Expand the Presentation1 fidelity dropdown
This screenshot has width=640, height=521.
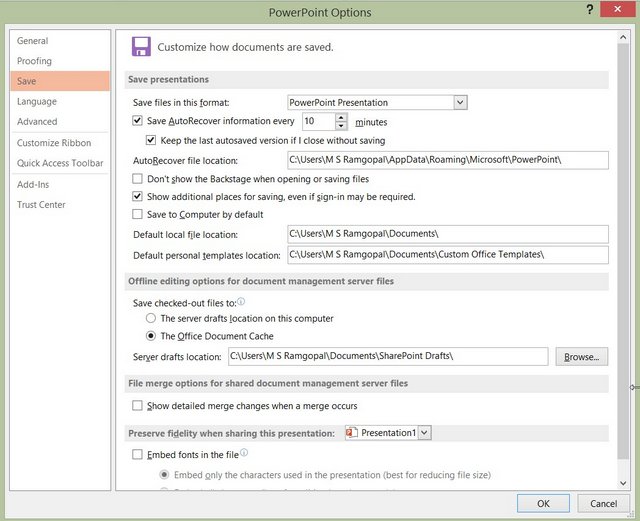pos(425,433)
